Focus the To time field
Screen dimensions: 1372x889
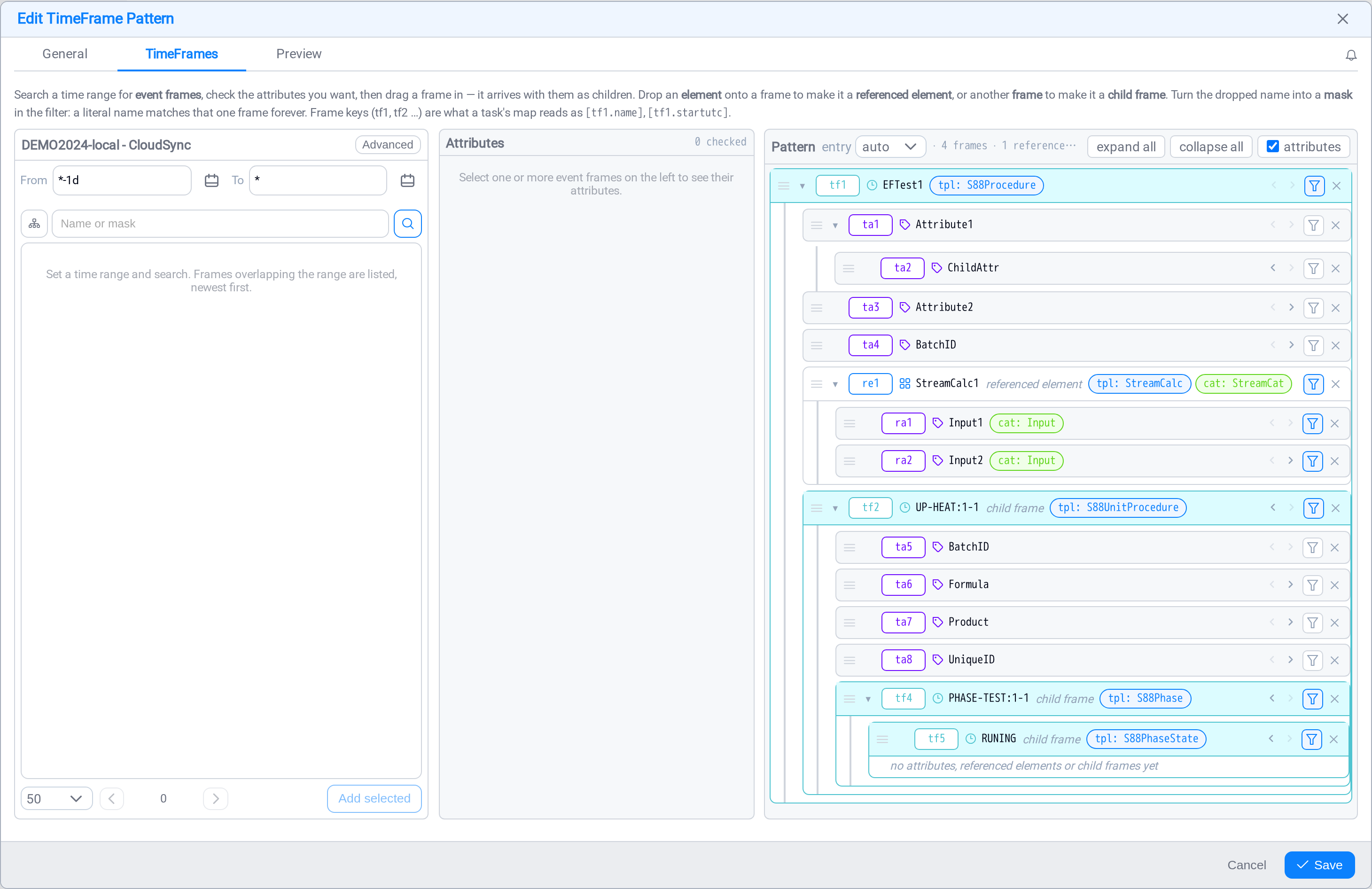pyautogui.click(x=318, y=180)
